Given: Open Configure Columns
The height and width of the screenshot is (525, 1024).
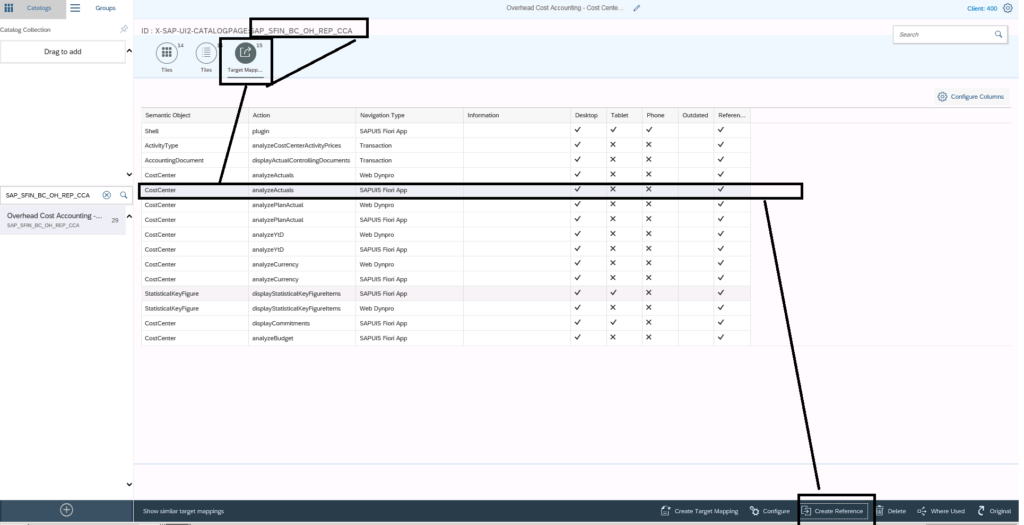Looking at the screenshot, I should (970, 97).
